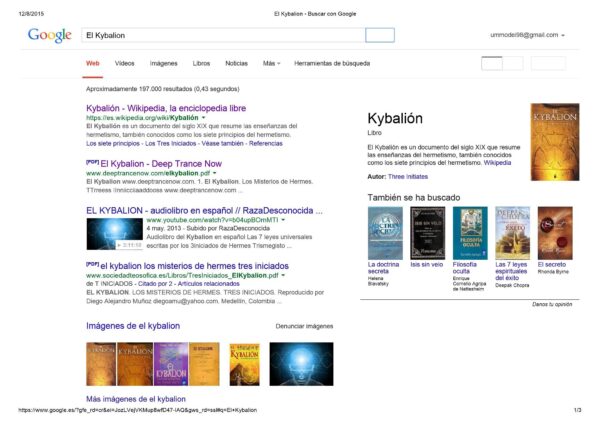Click Danos tu opinión feedback link
600x424 pixels.
pyautogui.click(x=552, y=305)
